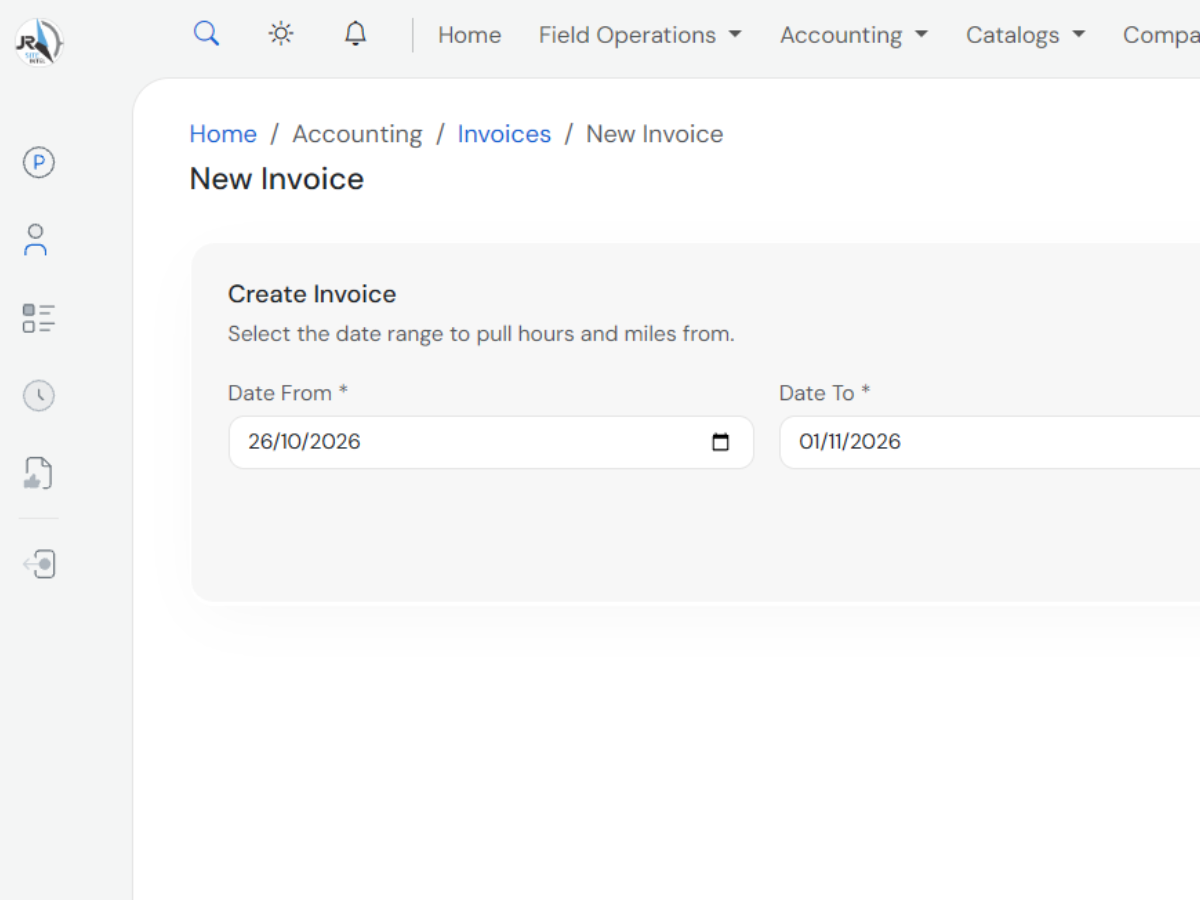This screenshot has width=1200, height=900.
Task: Follow the Invoices breadcrumb link
Action: (x=504, y=134)
